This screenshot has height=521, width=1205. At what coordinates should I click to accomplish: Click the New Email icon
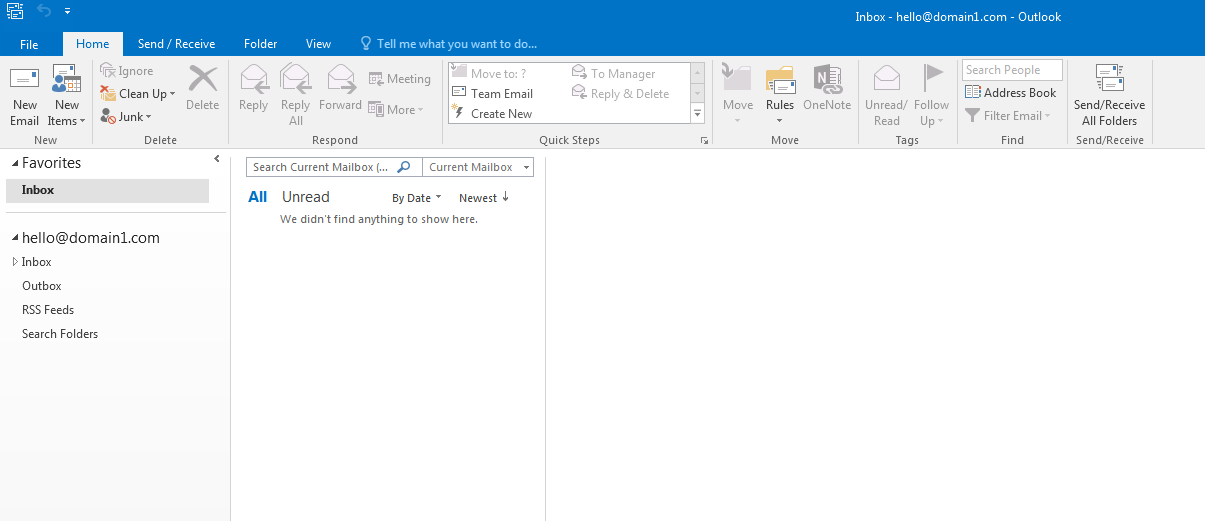24,80
